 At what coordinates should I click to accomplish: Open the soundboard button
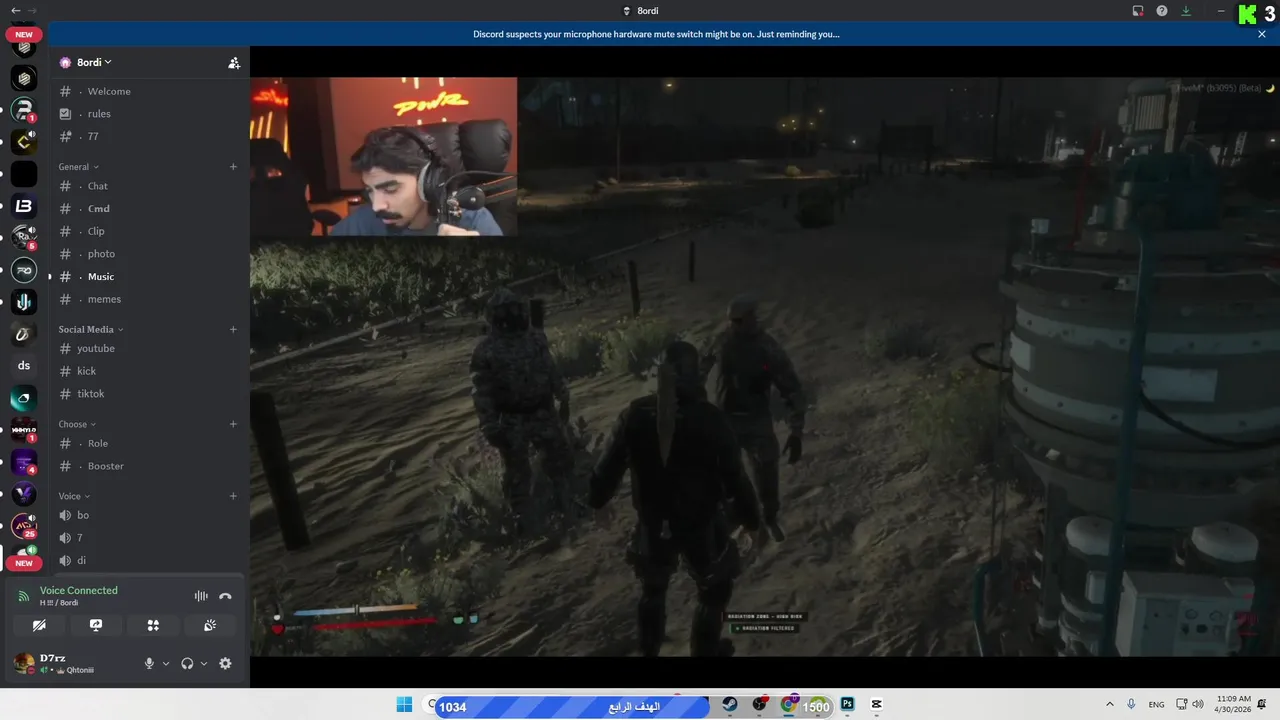coord(210,625)
